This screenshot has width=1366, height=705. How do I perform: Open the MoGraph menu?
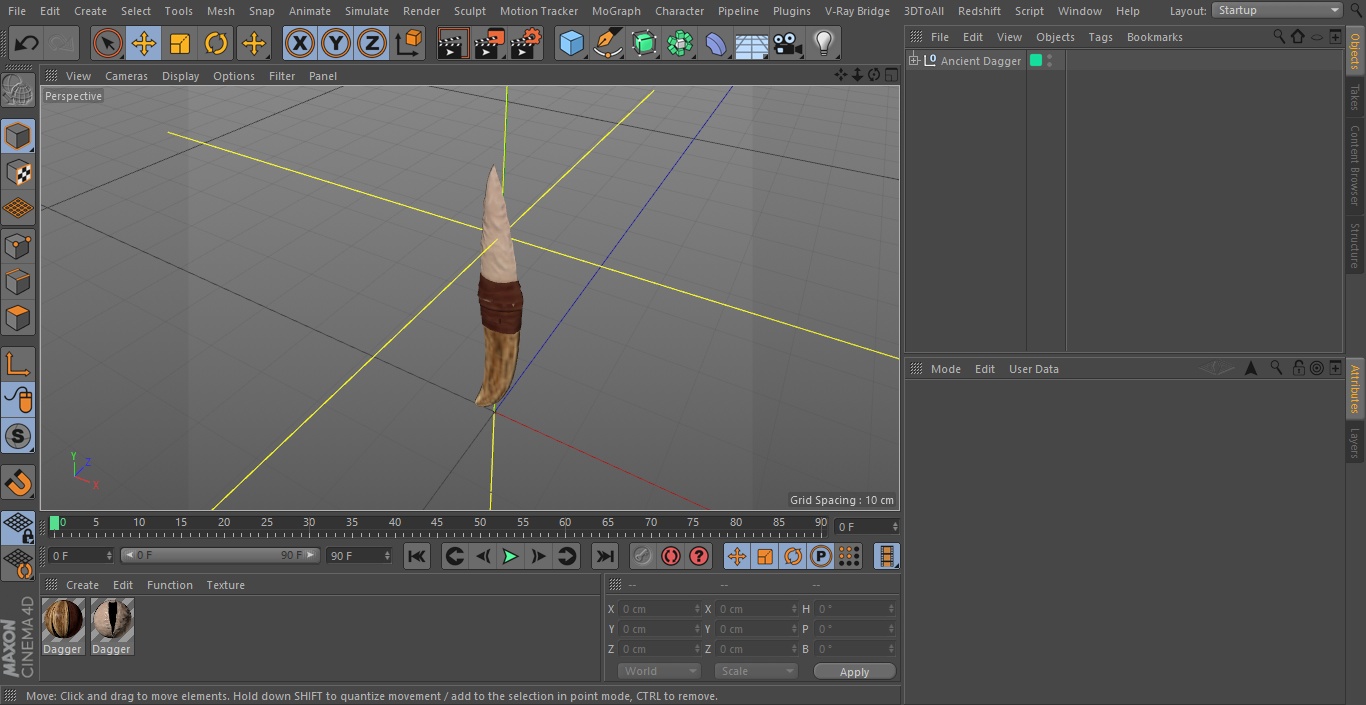(x=616, y=11)
